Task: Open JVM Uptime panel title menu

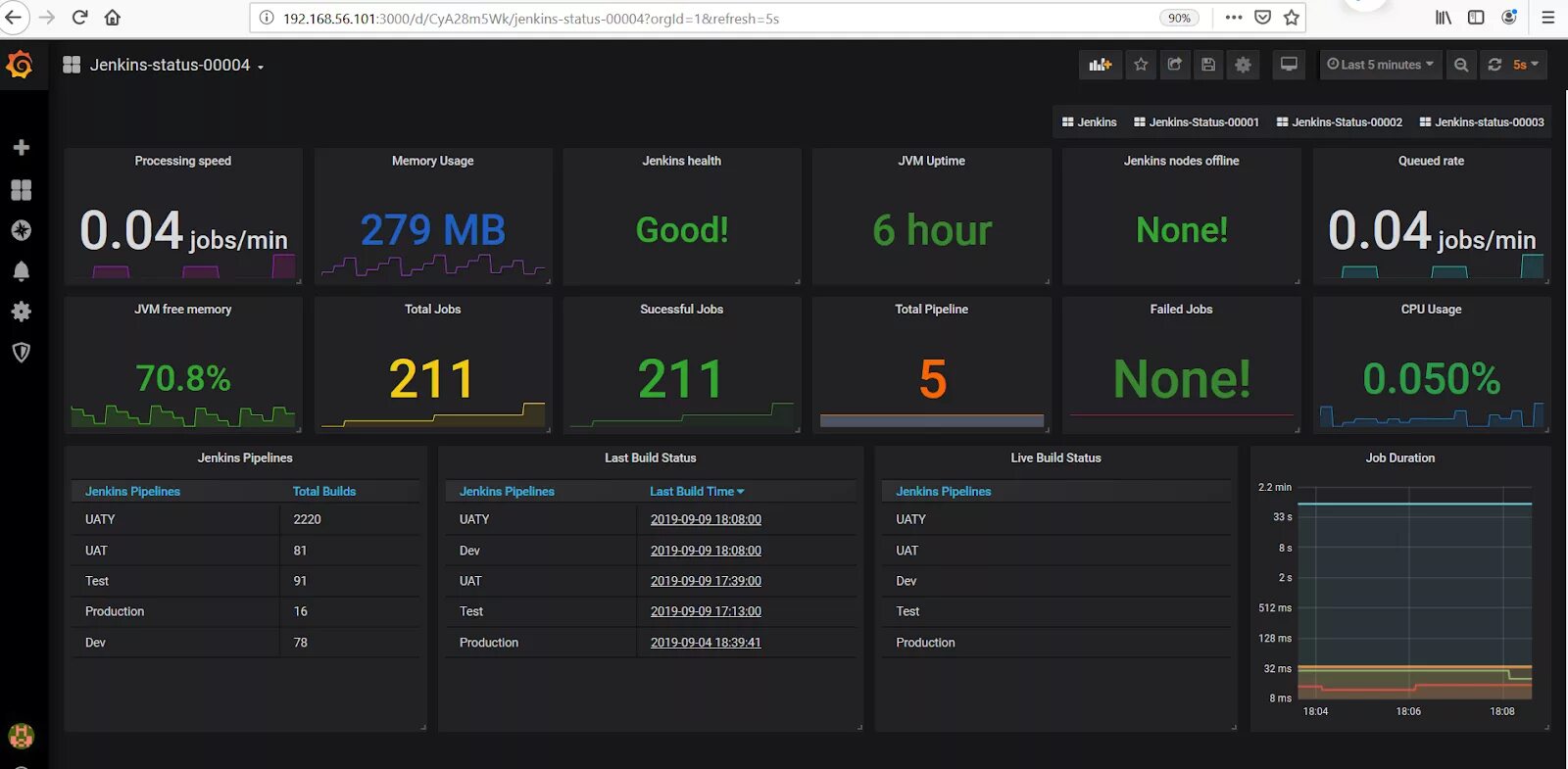Action: pyautogui.click(x=932, y=161)
